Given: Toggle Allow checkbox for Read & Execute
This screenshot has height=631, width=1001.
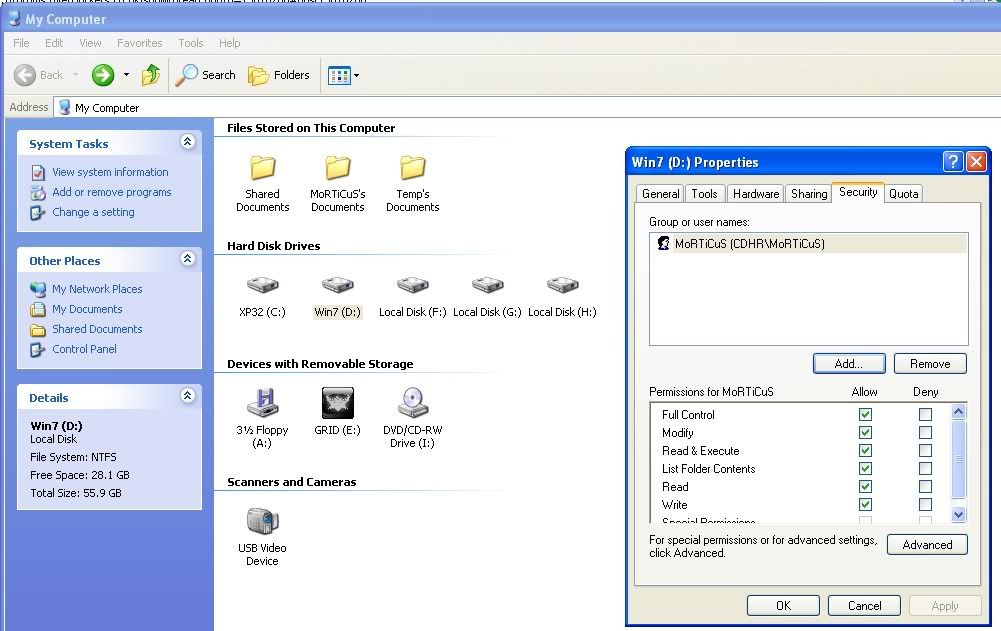Looking at the screenshot, I should (866, 450).
